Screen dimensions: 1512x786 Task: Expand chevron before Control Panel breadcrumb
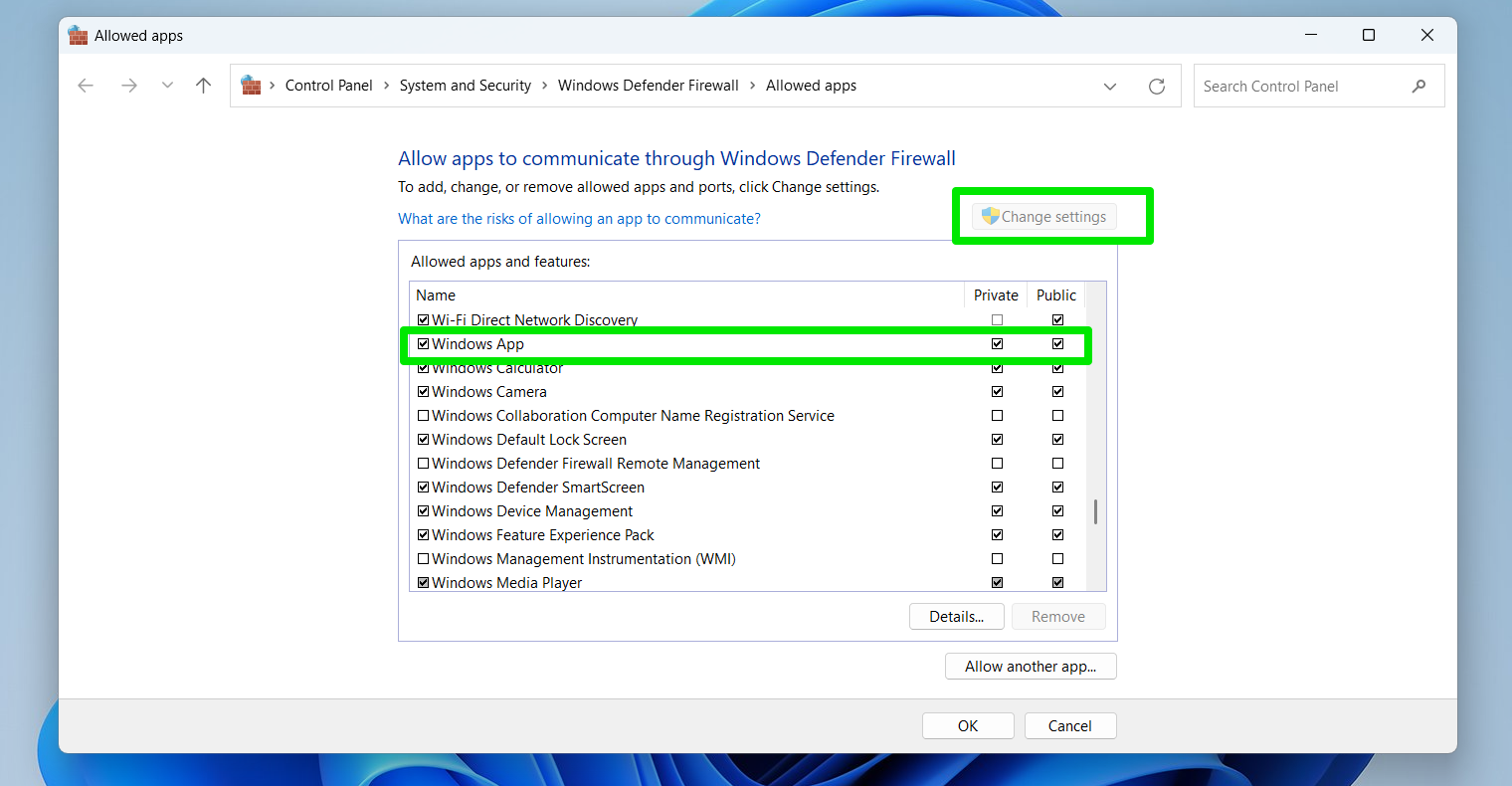272,86
